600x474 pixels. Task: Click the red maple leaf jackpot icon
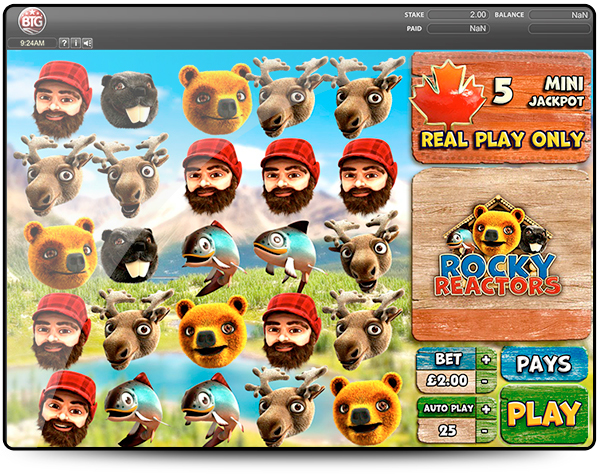point(448,92)
